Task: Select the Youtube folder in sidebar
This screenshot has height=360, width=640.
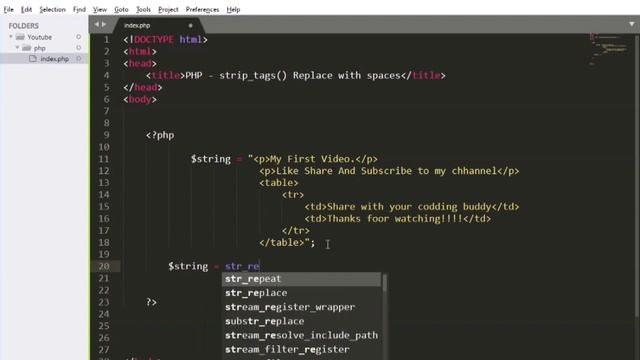Action: pyautogui.click(x=40, y=37)
